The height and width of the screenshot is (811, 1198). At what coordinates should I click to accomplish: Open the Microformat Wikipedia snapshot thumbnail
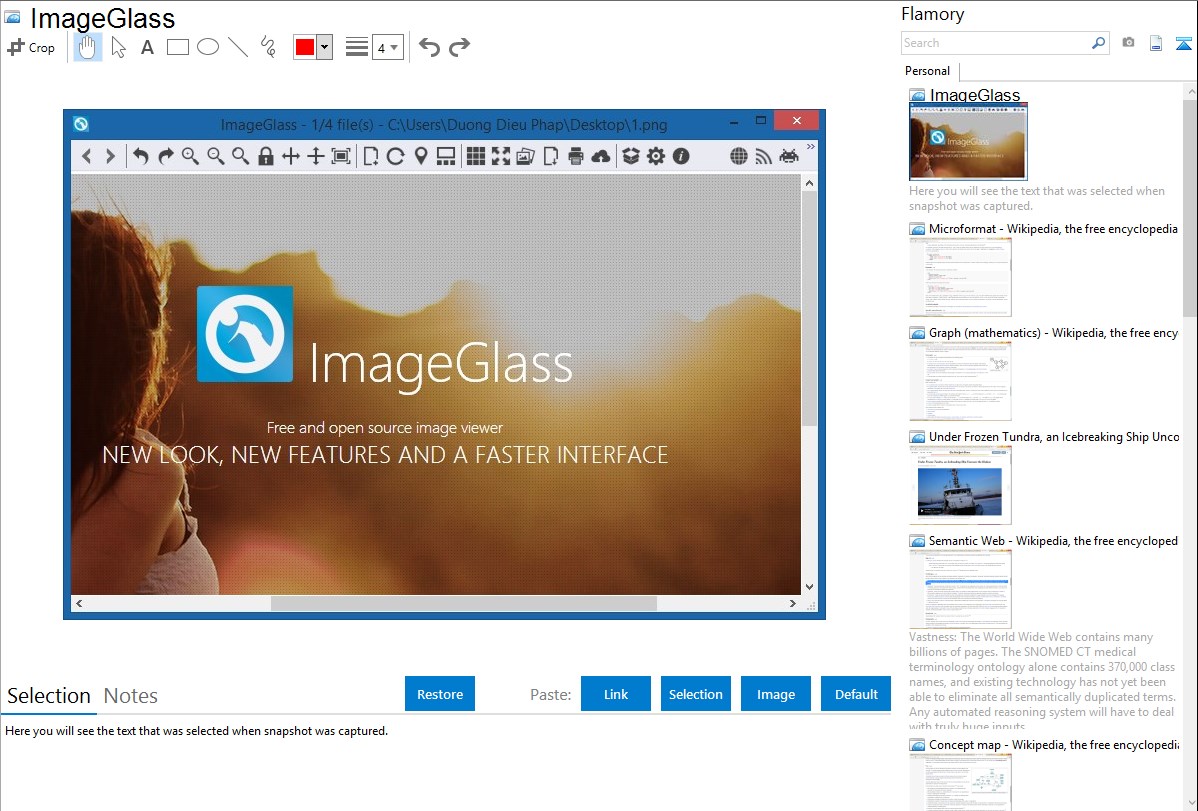(x=960, y=277)
